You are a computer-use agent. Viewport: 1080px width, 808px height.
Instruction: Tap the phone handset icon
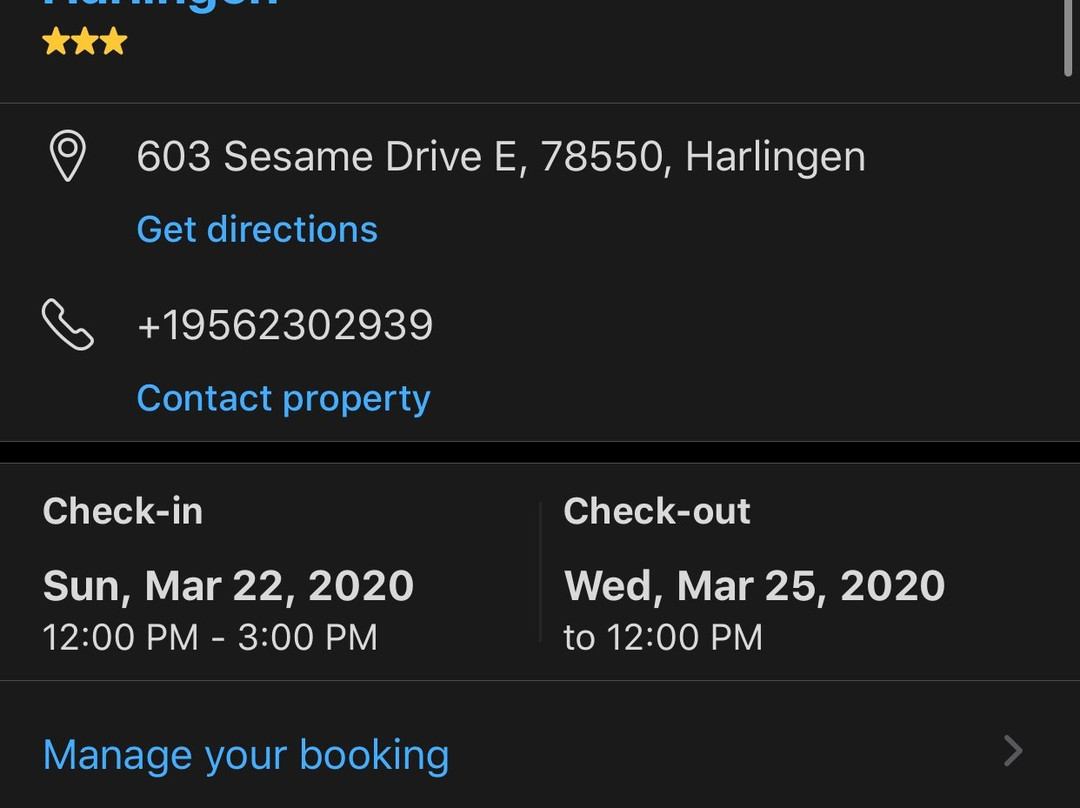point(67,325)
